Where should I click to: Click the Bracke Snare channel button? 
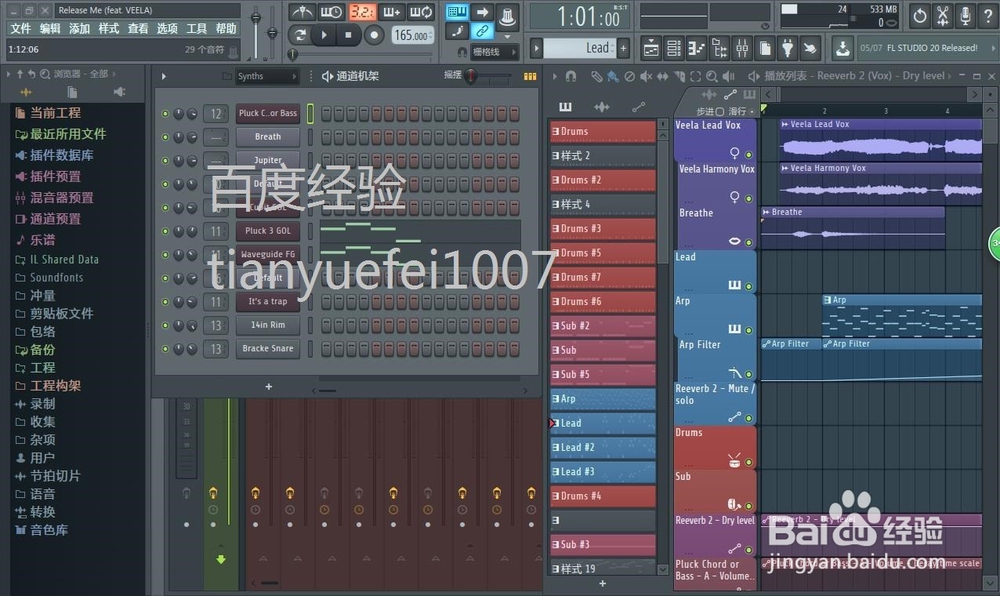(268, 349)
